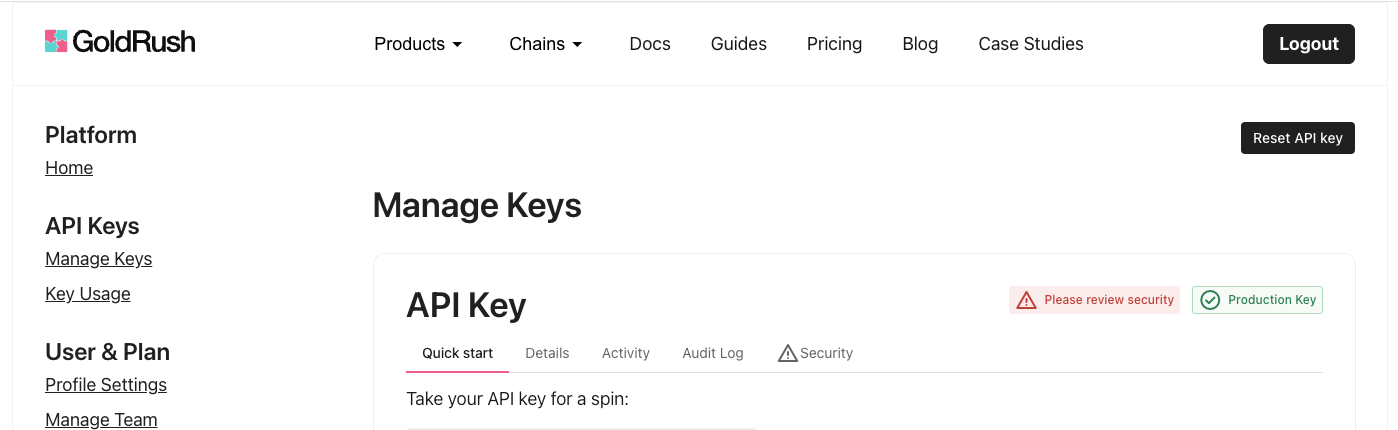Go to the Guides page
This screenshot has width=1398, height=430.
739,44
